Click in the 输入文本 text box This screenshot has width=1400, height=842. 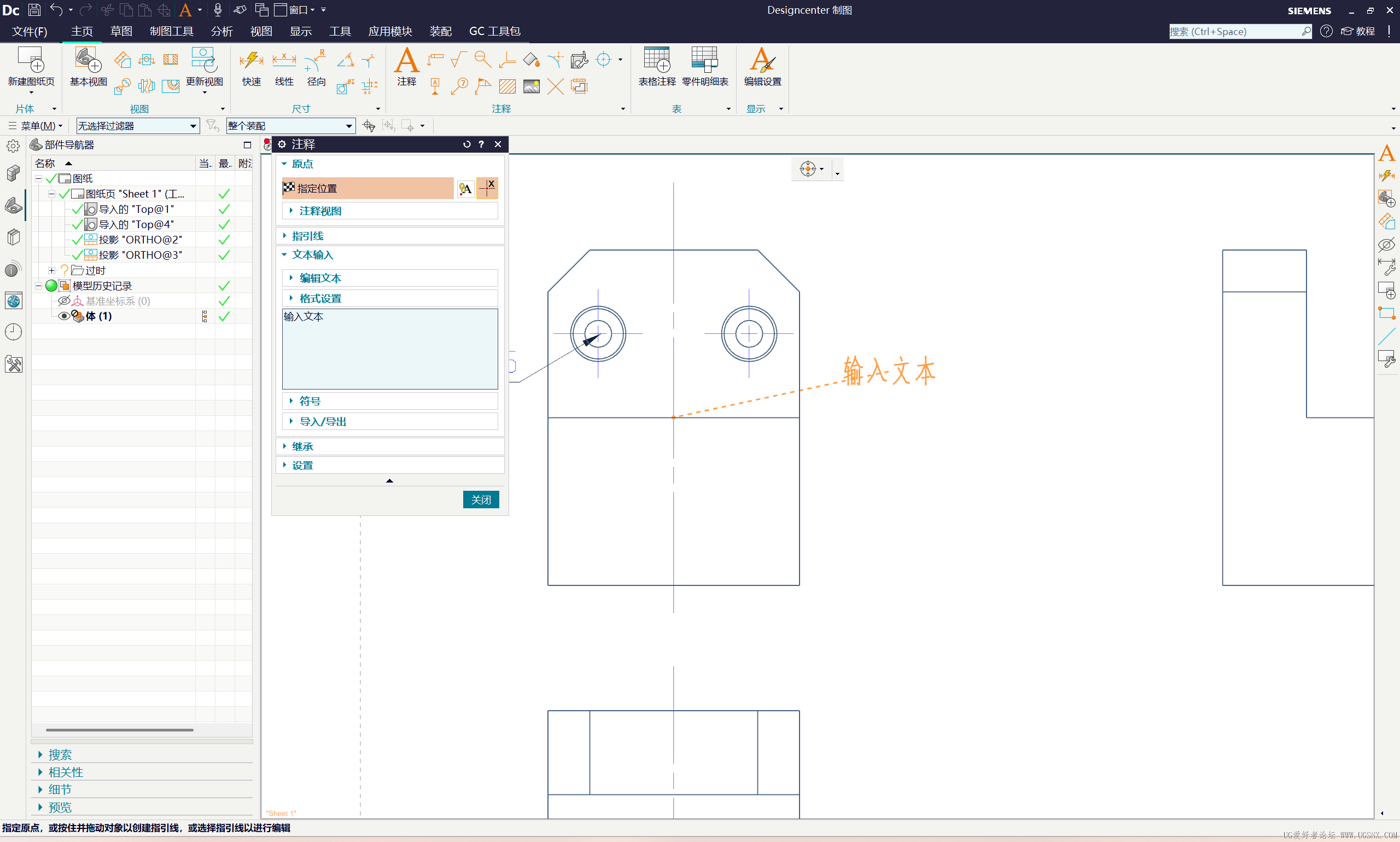(x=390, y=349)
